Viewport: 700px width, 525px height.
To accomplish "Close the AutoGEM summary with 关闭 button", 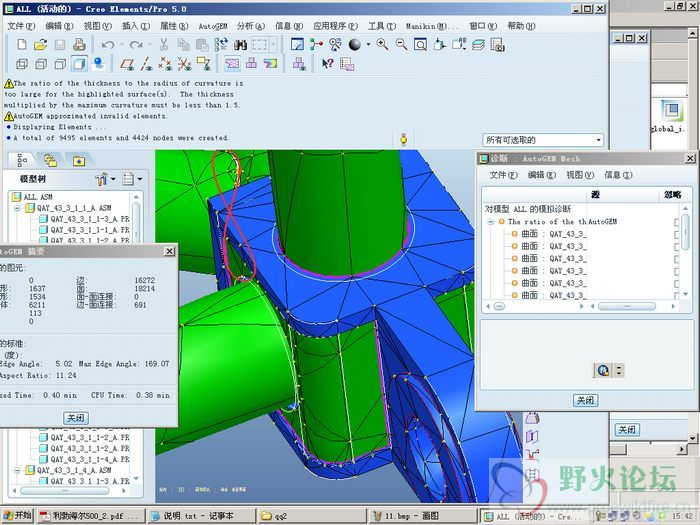I will 75,418.
